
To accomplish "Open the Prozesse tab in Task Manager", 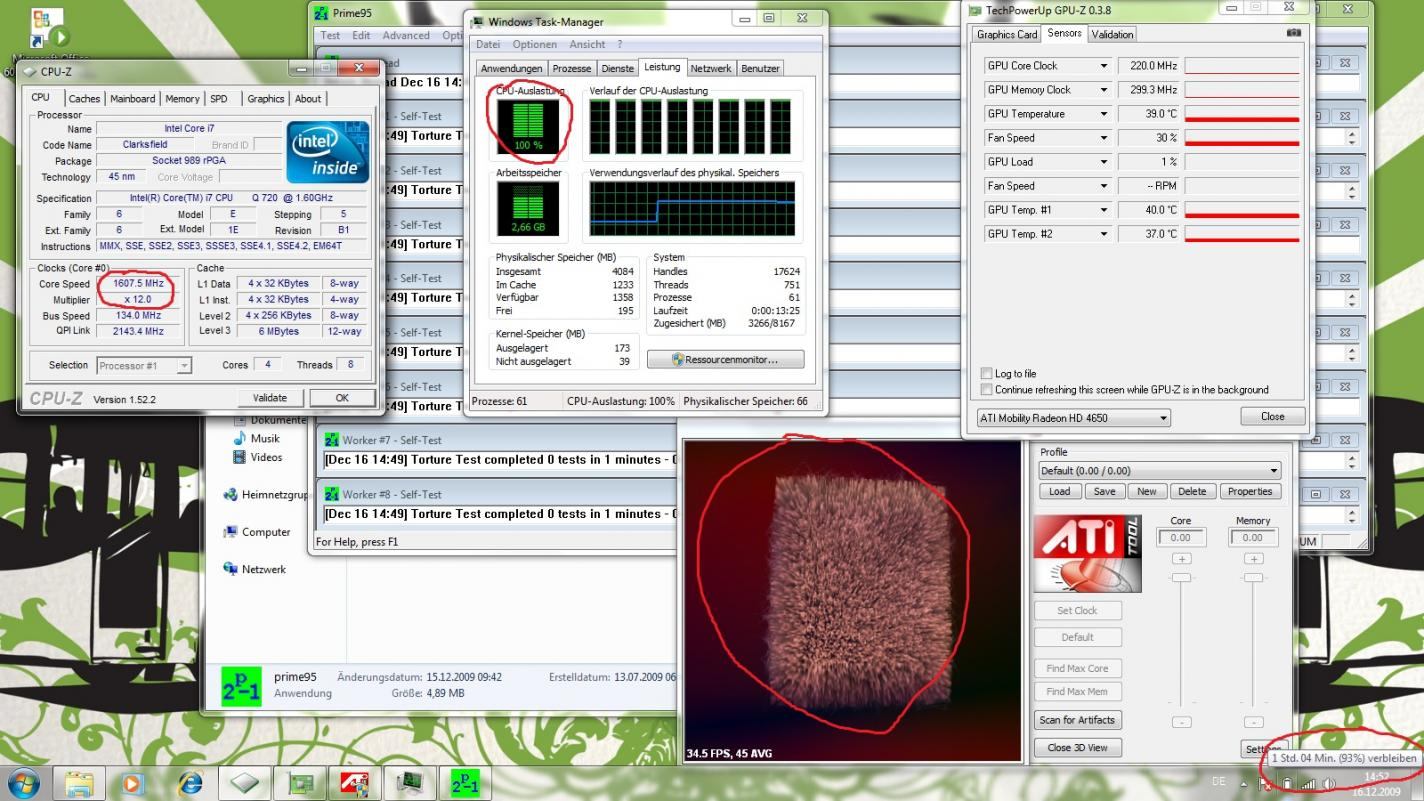I will tap(572, 68).
